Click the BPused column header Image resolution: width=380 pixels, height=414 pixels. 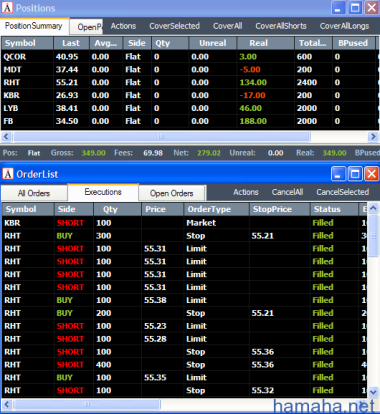353,43
